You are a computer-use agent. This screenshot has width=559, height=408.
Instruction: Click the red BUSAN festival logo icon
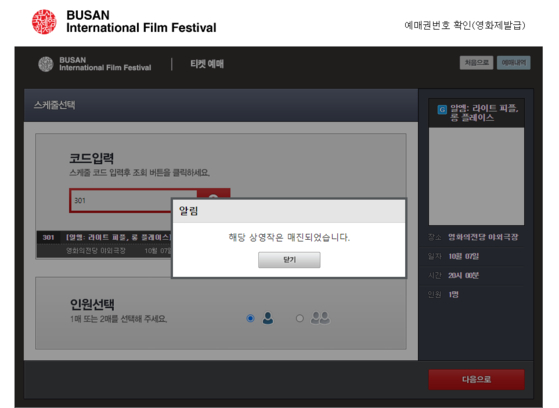[44, 22]
